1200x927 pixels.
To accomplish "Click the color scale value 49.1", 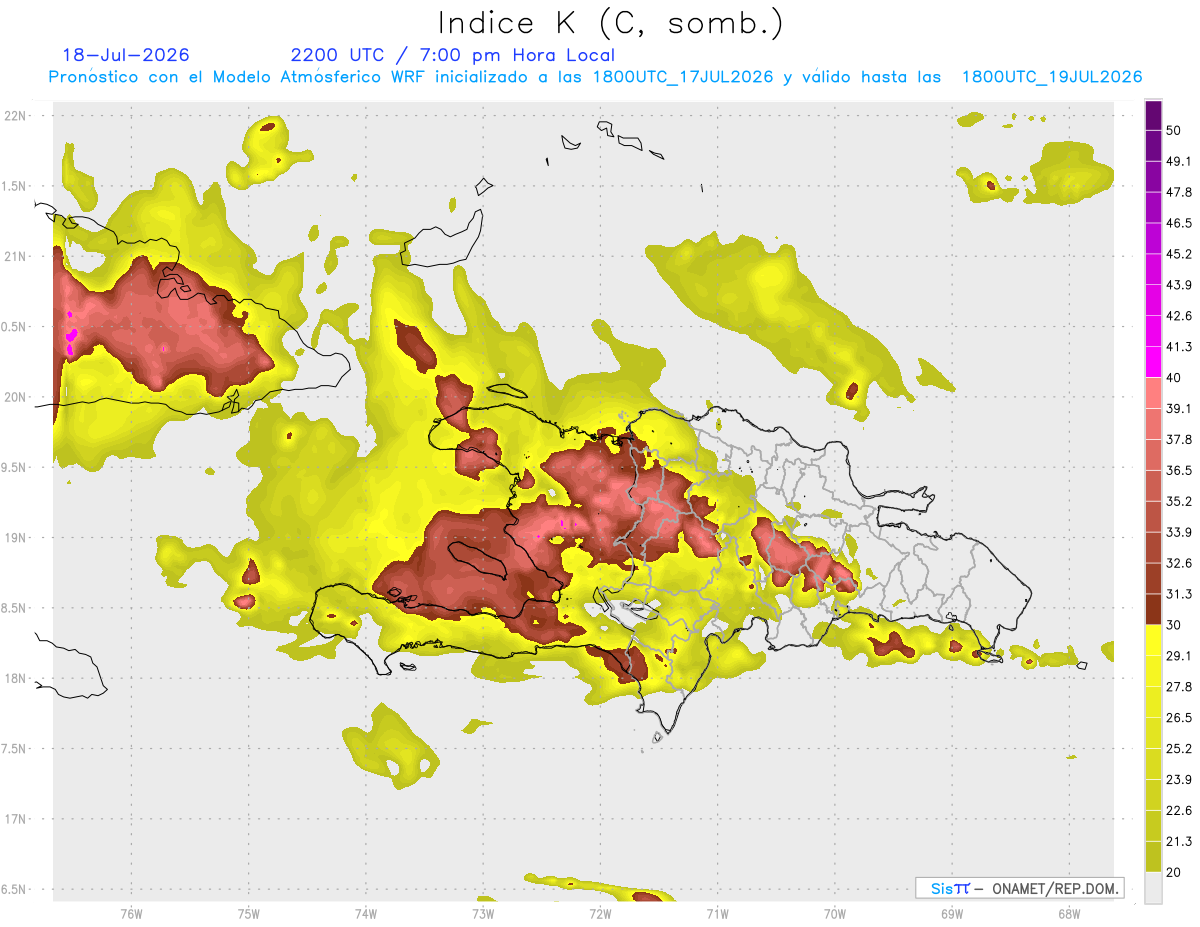I will 1179,161.
